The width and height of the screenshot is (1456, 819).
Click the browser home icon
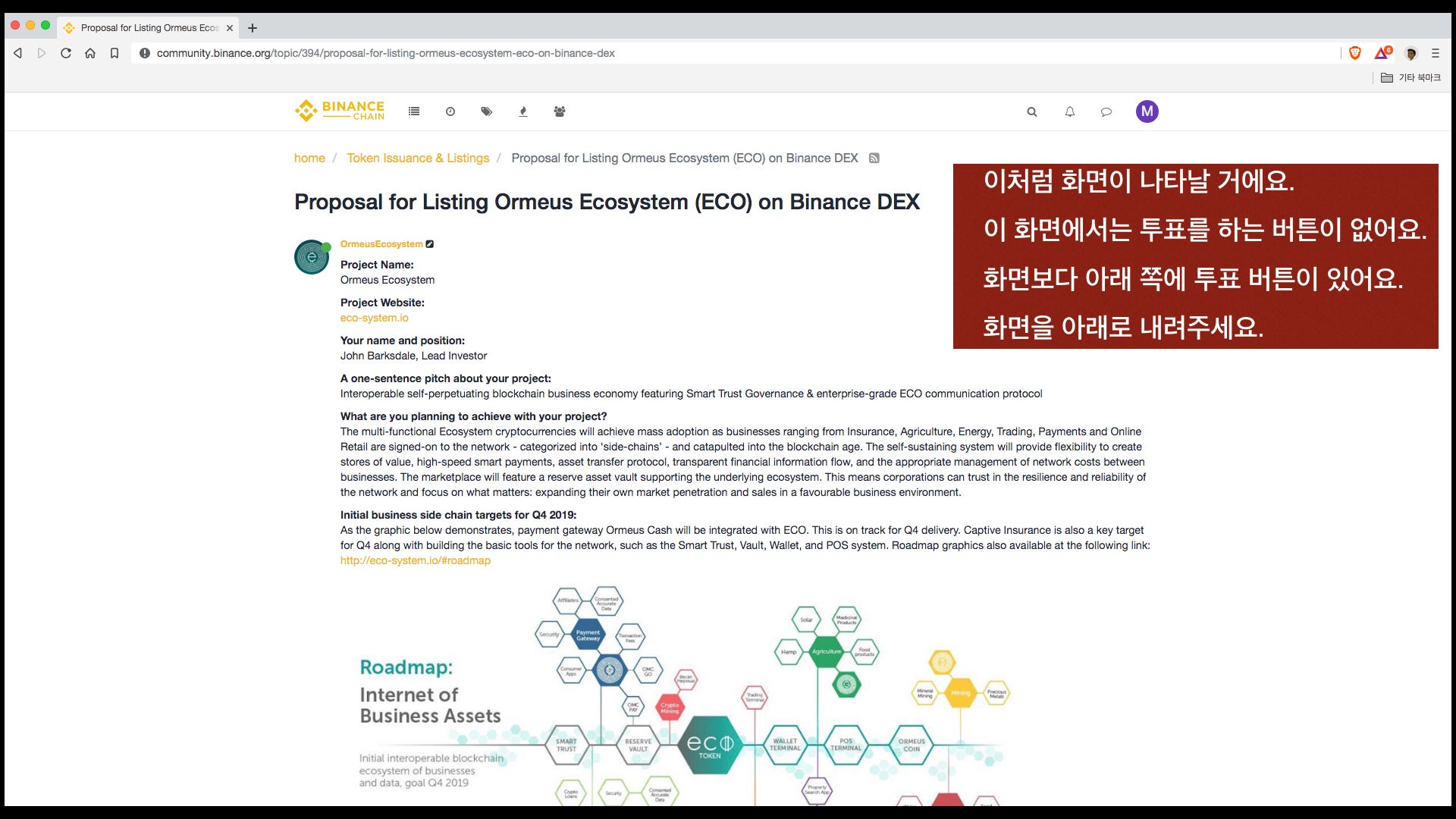click(x=90, y=53)
